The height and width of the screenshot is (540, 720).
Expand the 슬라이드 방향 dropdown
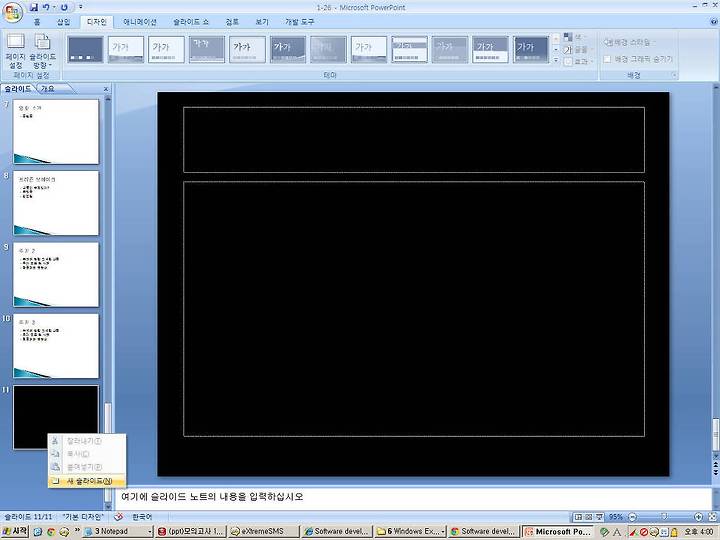42,51
